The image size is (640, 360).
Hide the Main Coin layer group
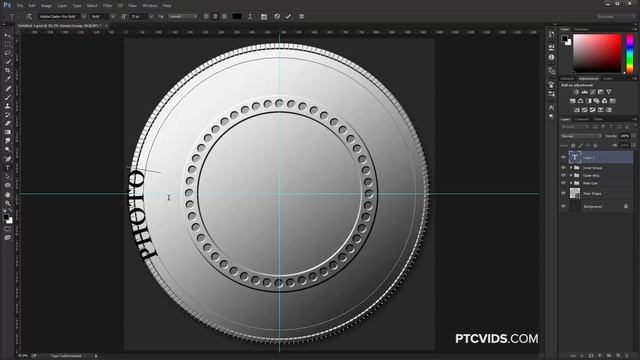(x=564, y=183)
